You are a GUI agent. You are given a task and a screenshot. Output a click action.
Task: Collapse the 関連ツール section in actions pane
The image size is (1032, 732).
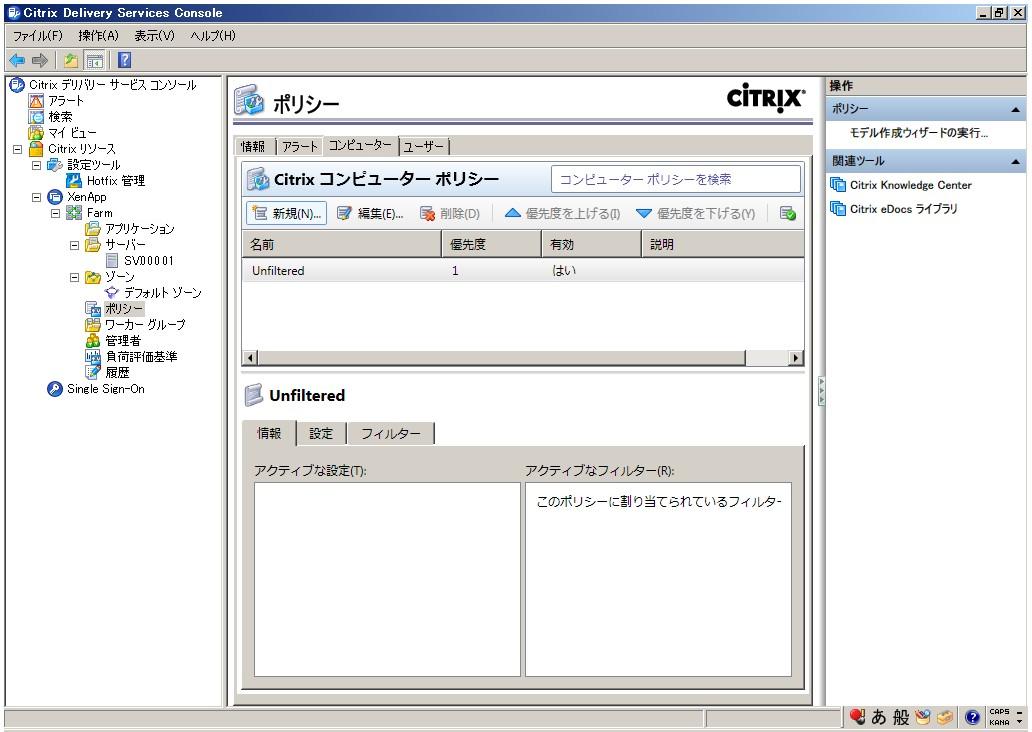coord(1015,161)
